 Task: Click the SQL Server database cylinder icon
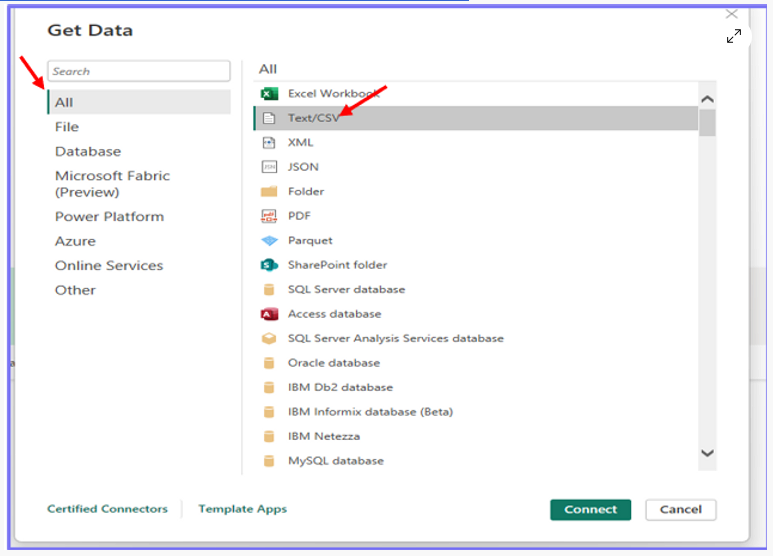pos(269,289)
